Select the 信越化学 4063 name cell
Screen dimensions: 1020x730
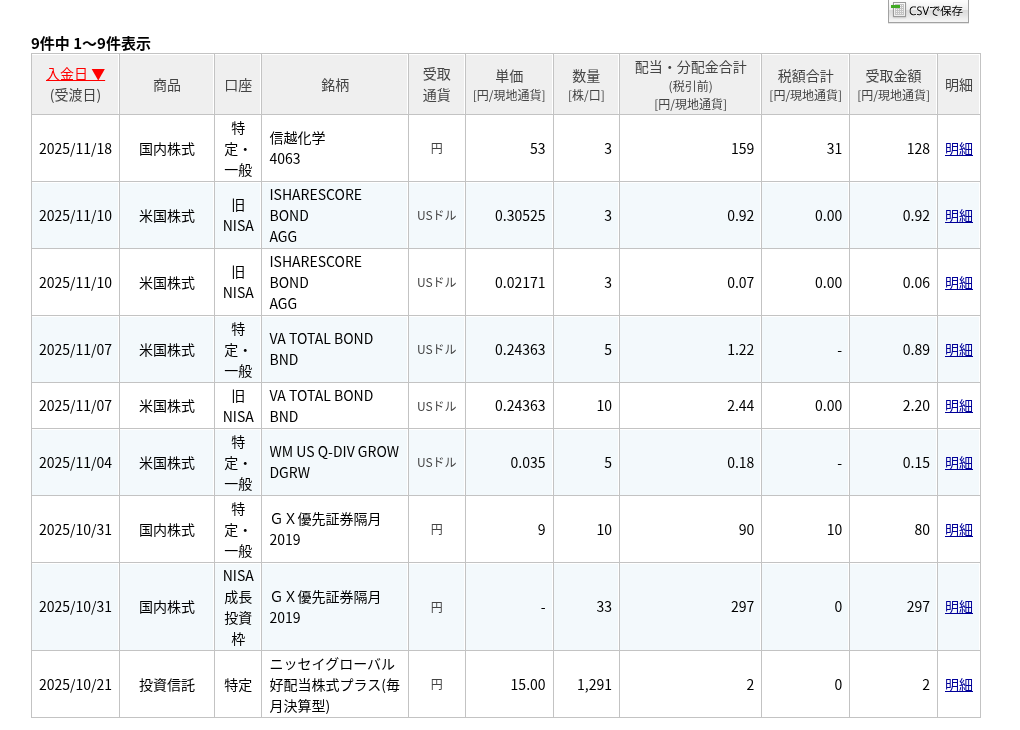click(297, 148)
